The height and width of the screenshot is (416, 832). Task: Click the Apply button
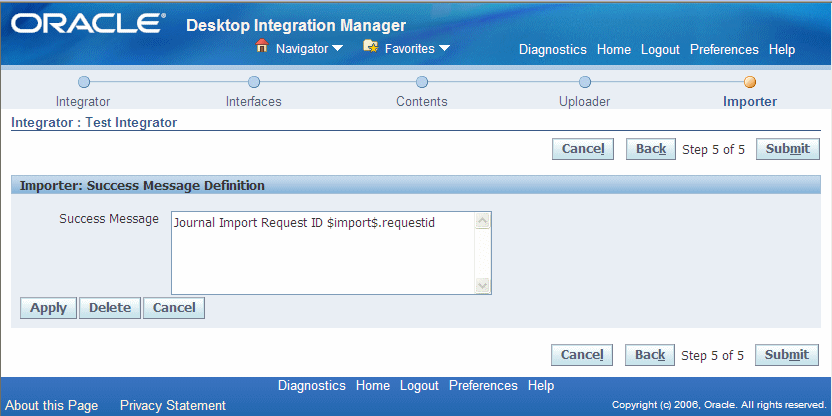[48, 308]
